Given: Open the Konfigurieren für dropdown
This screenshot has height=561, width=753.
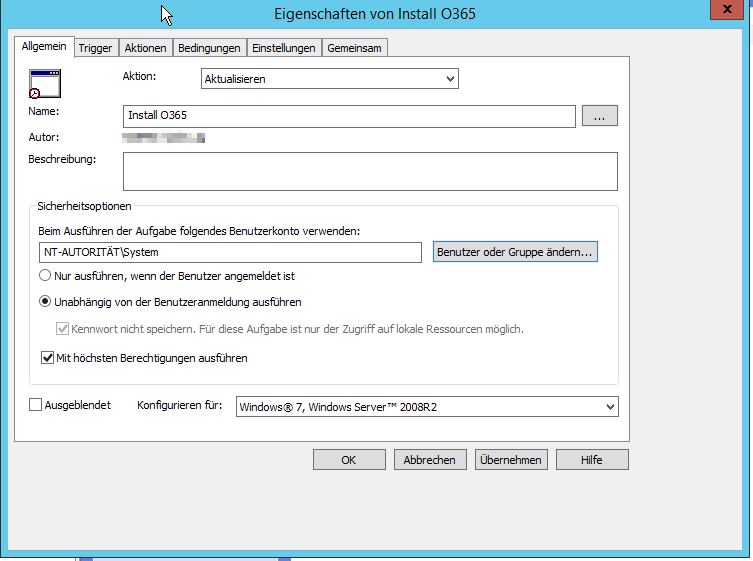Looking at the screenshot, I should [x=427, y=407].
